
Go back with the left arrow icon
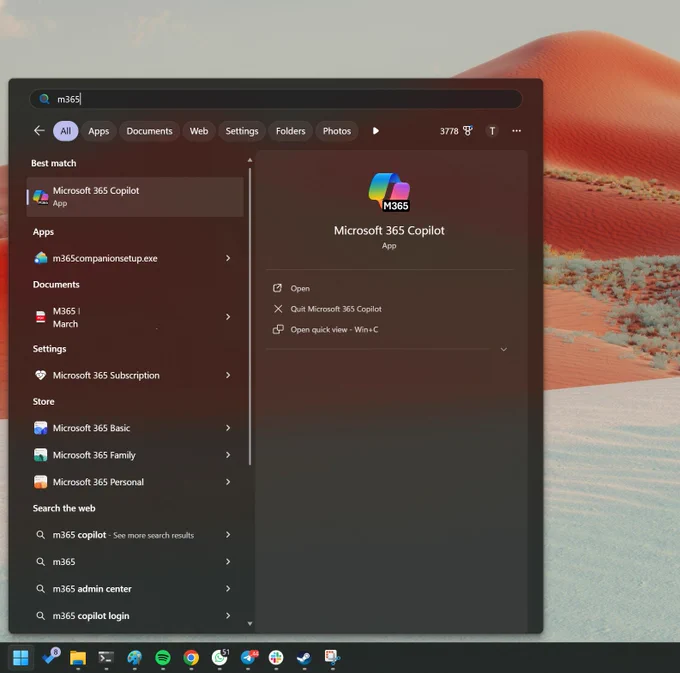pos(39,131)
